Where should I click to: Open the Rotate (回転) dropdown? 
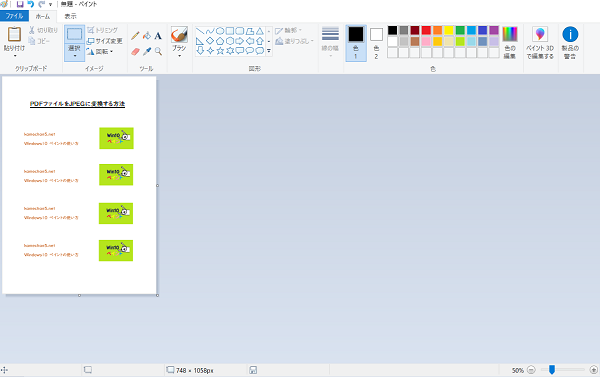coord(100,51)
